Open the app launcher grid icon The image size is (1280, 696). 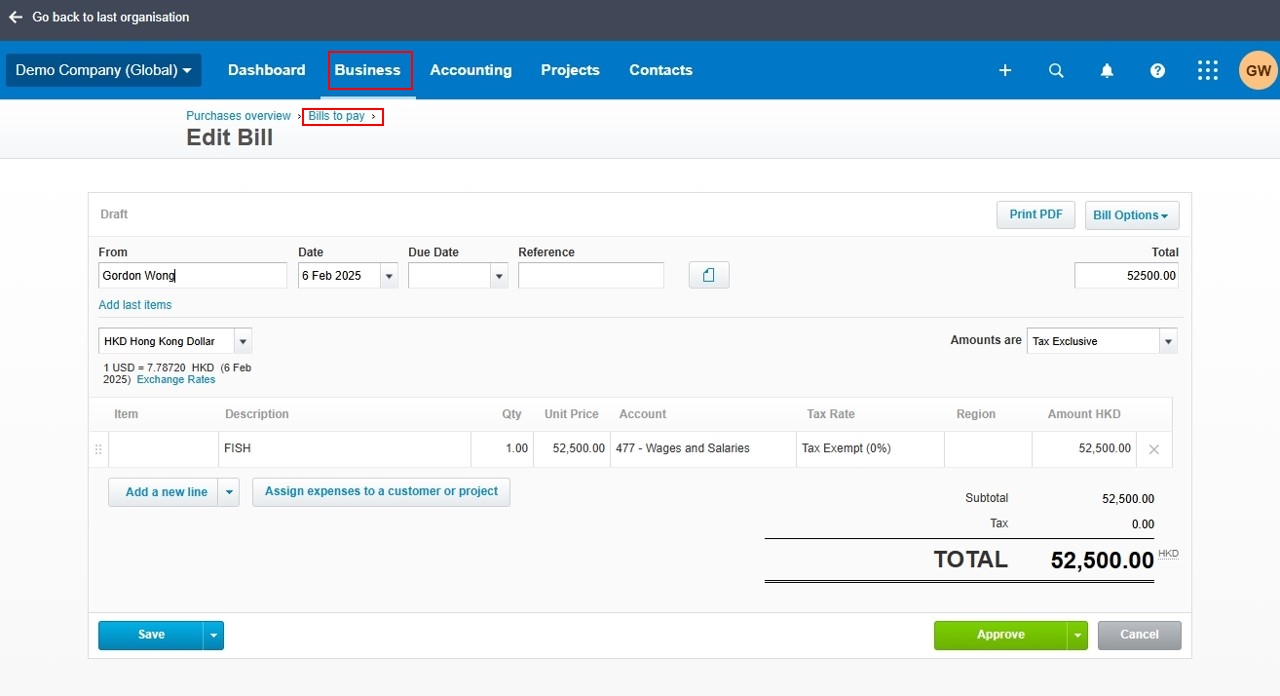tap(1208, 70)
